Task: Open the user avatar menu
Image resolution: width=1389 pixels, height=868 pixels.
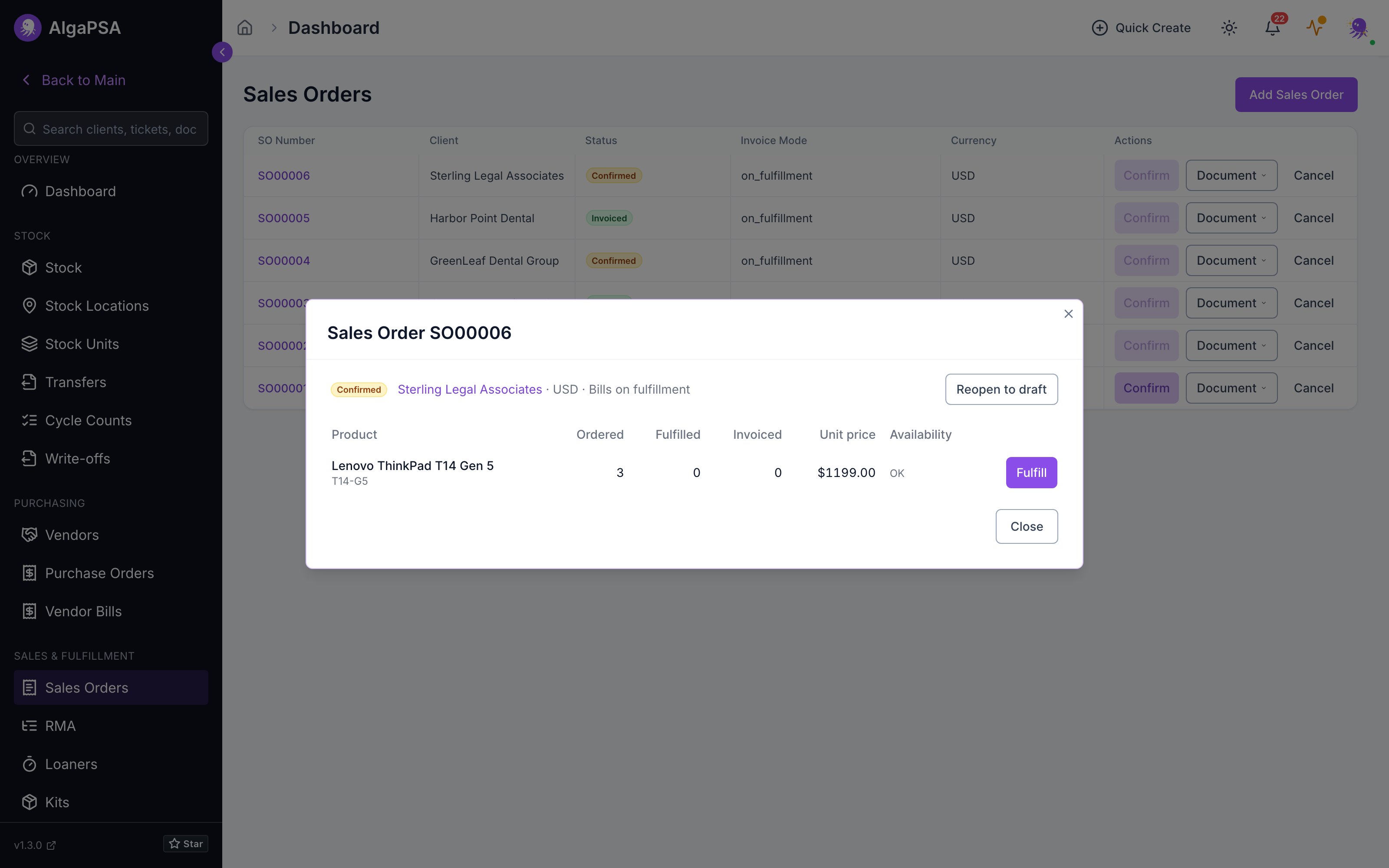Action: coord(1359,27)
